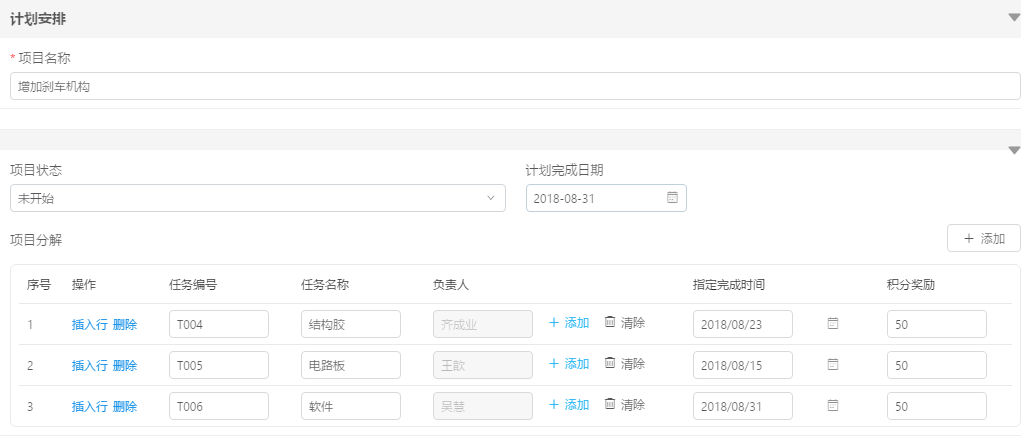Viewport: 1021px width, 439px height.
Task: Open the 项目状态 dropdown showing 未开始
Action: 258,198
